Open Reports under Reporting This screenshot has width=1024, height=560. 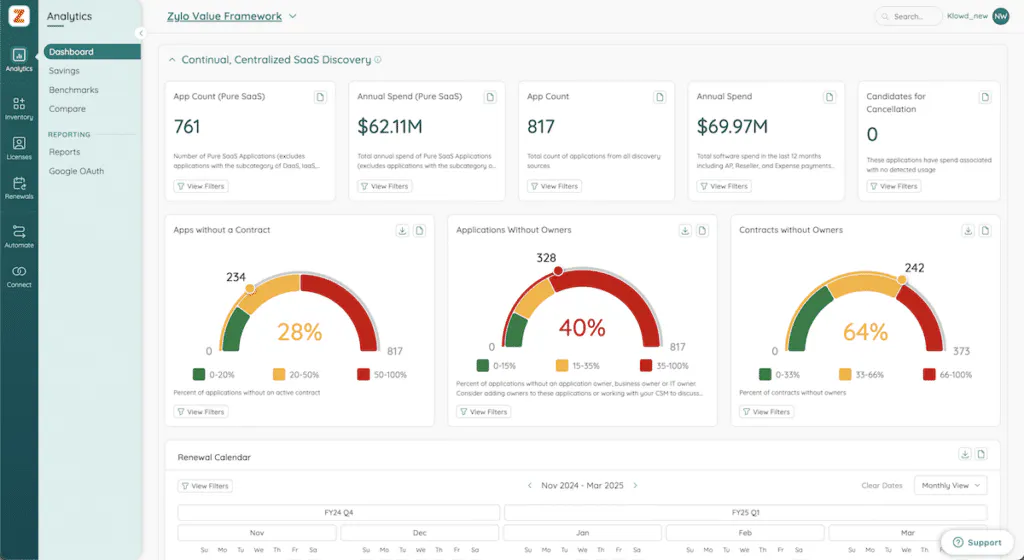point(65,151)
